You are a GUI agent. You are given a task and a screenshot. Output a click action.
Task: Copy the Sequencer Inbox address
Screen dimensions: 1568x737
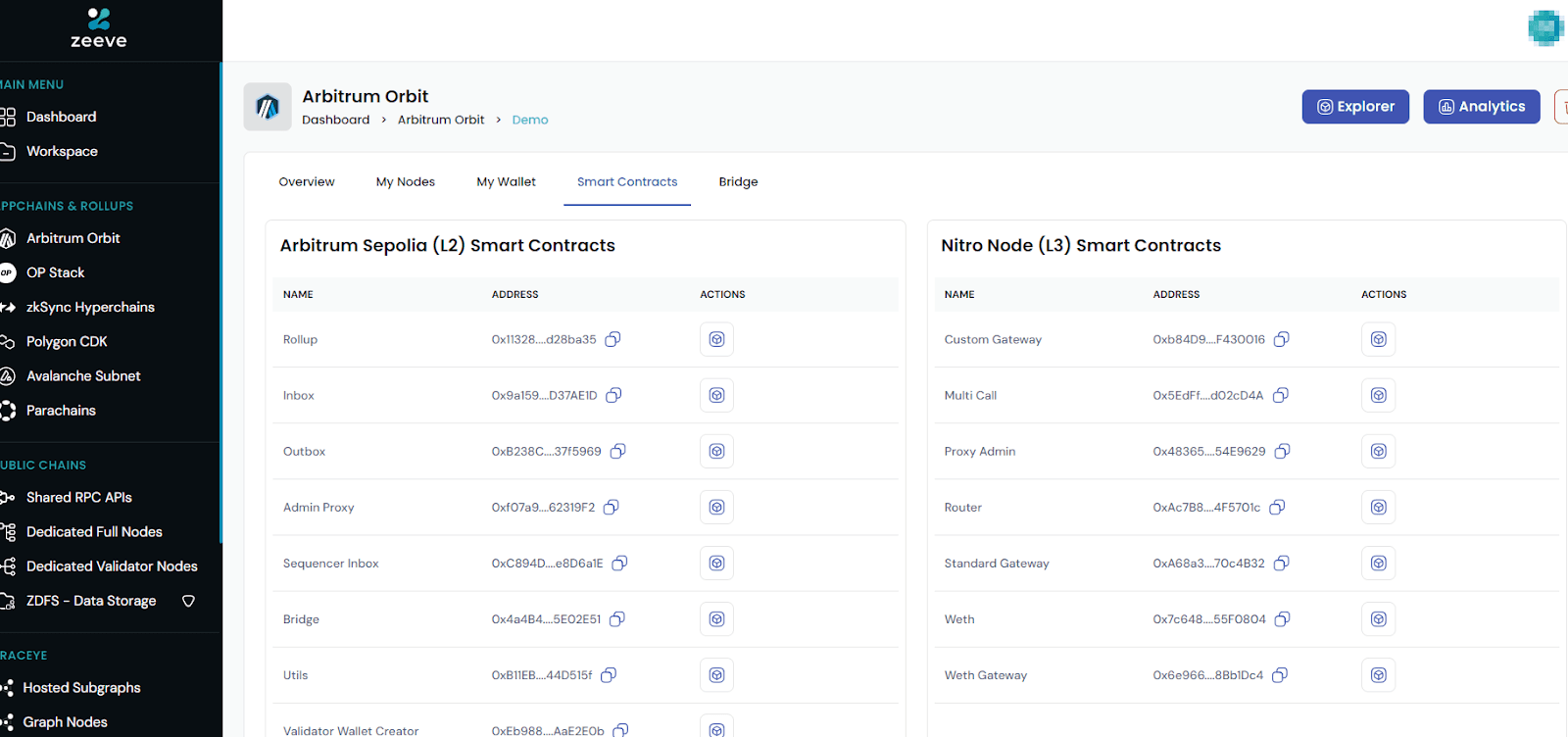click(620, 563)
